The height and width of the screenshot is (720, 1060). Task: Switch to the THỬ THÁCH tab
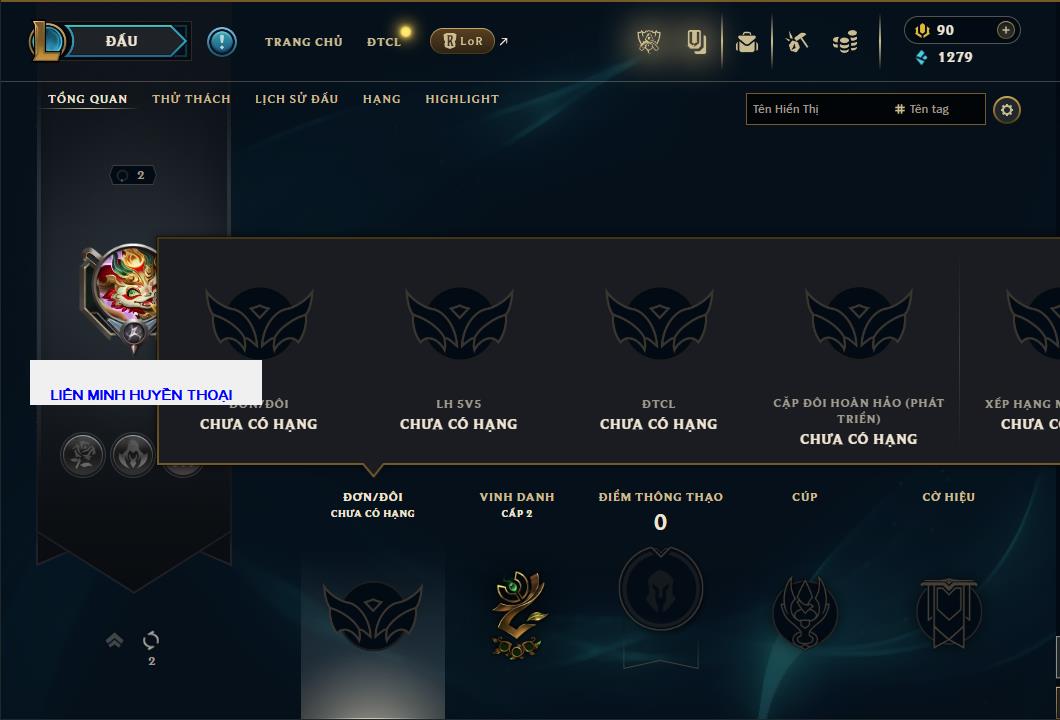(191, 99)
